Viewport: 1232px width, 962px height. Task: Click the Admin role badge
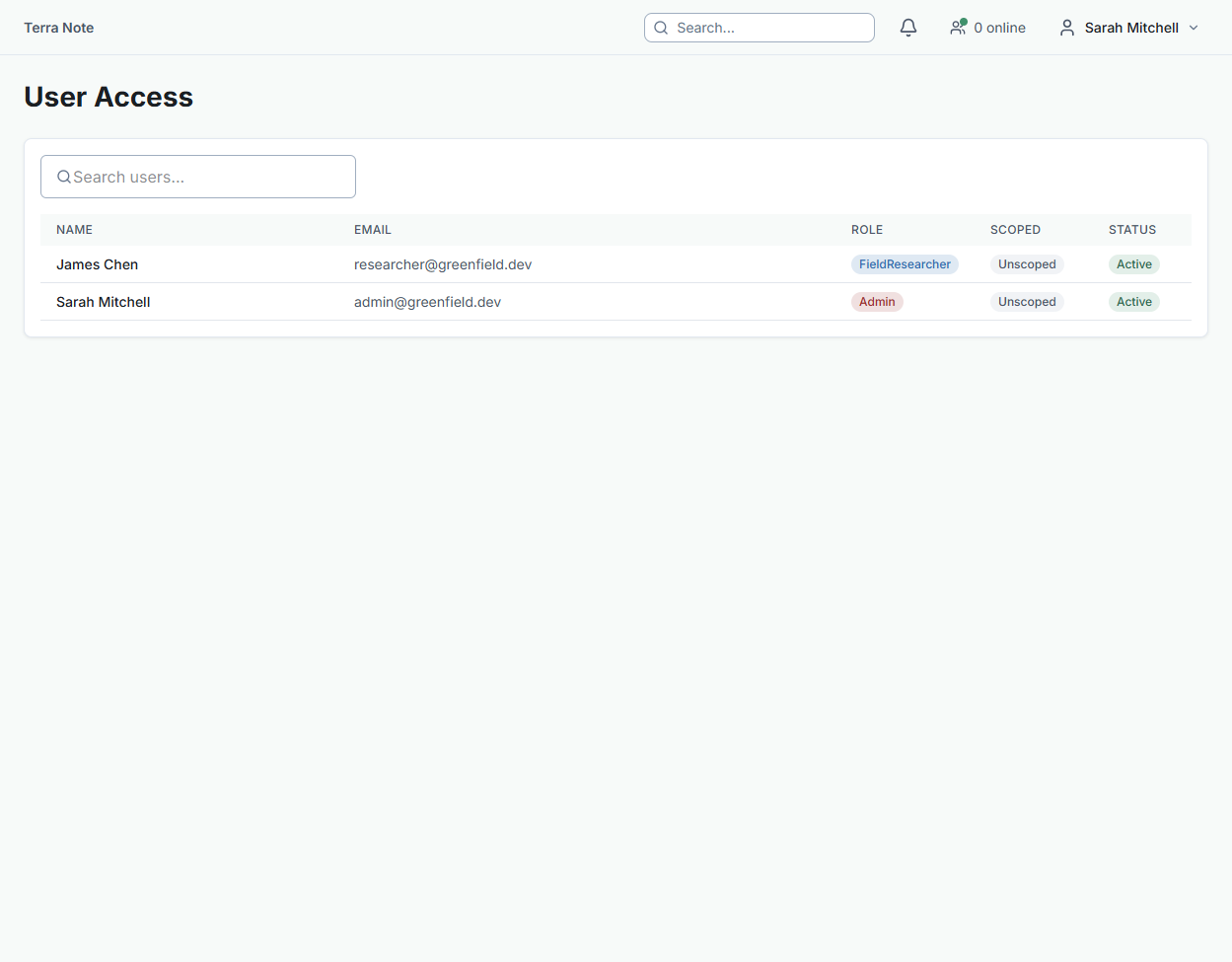877,302
